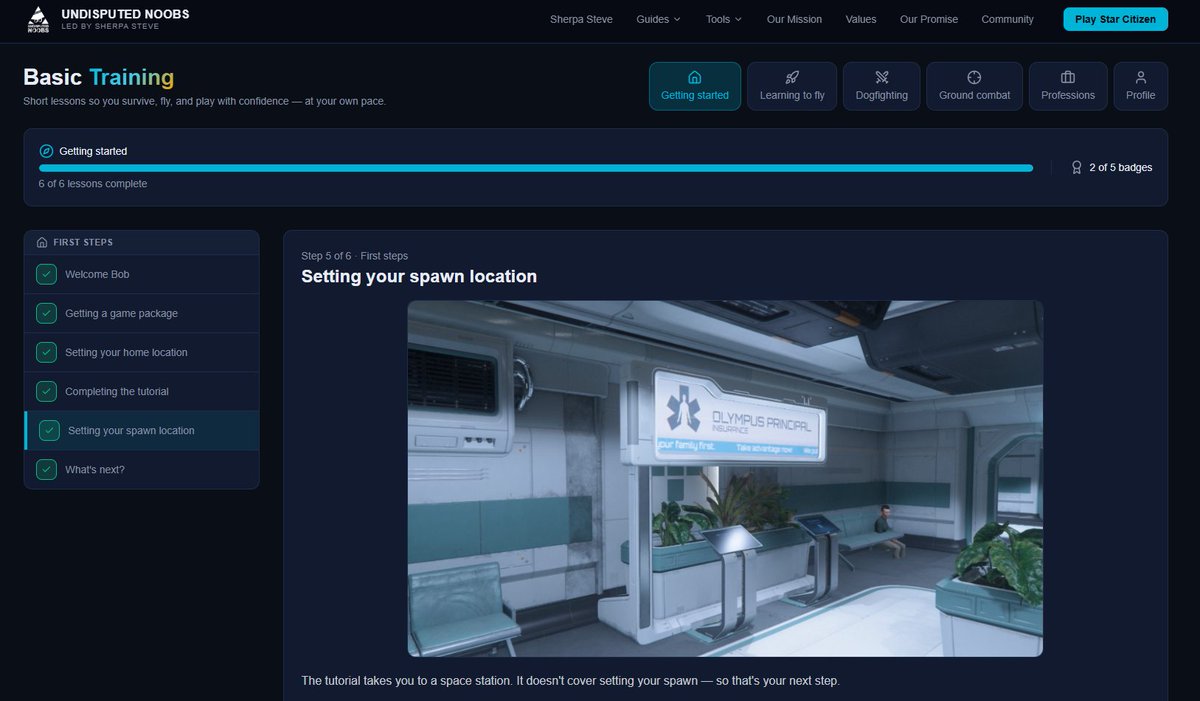
Task: Click the rocket icon for Learning to fly
Action: point(792,77)
